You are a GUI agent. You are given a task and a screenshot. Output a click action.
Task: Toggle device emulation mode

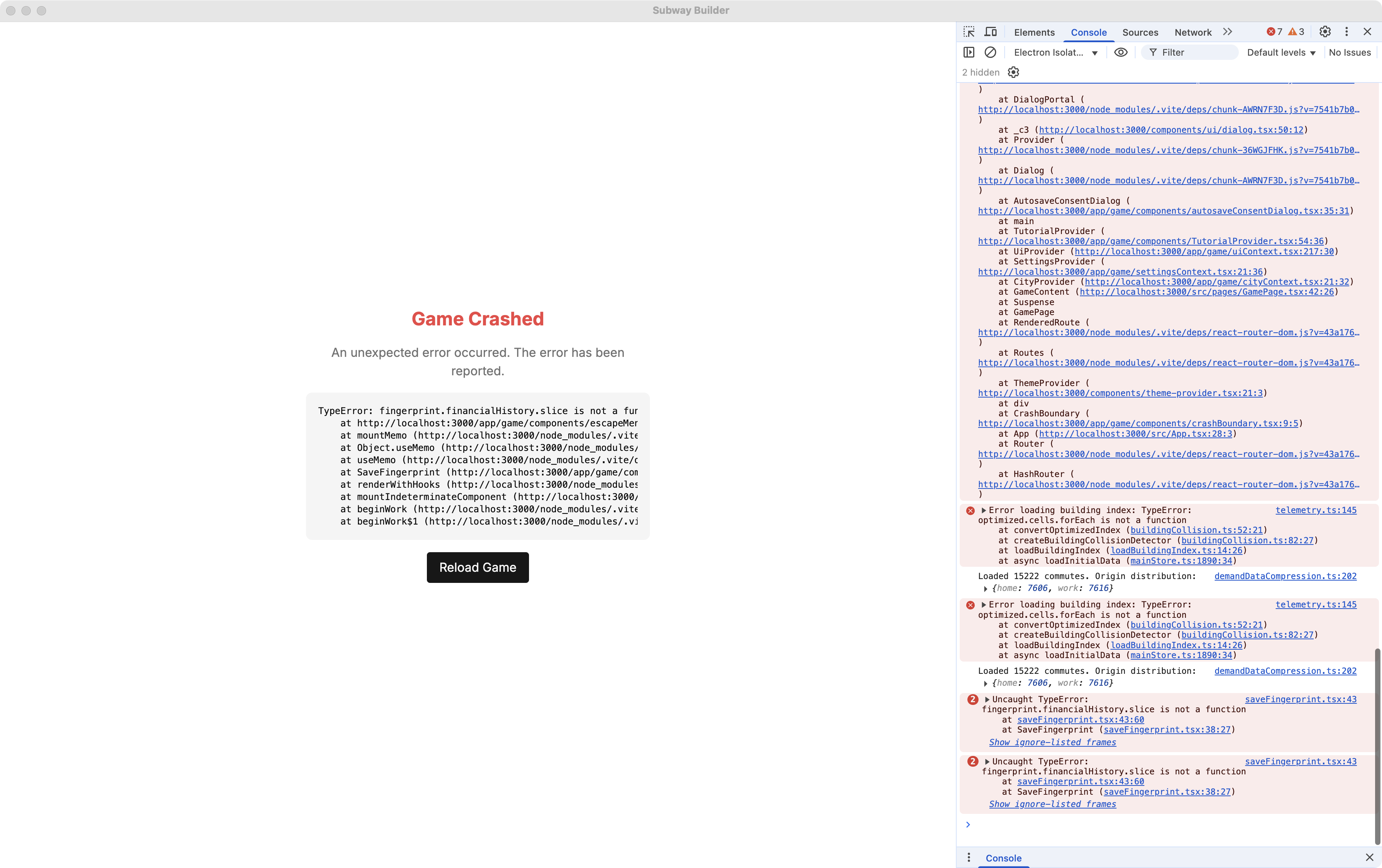point(990,32)
